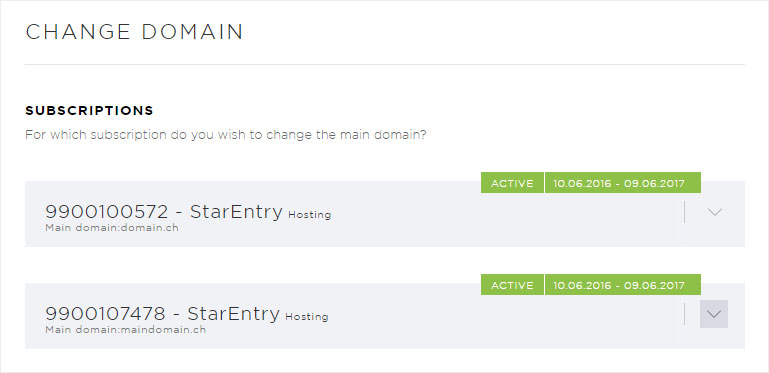Select the 9900107478 - StarEntry subscription row
Image resolution: width=769 pixels, height=373 pixels.
coord(384,316)
